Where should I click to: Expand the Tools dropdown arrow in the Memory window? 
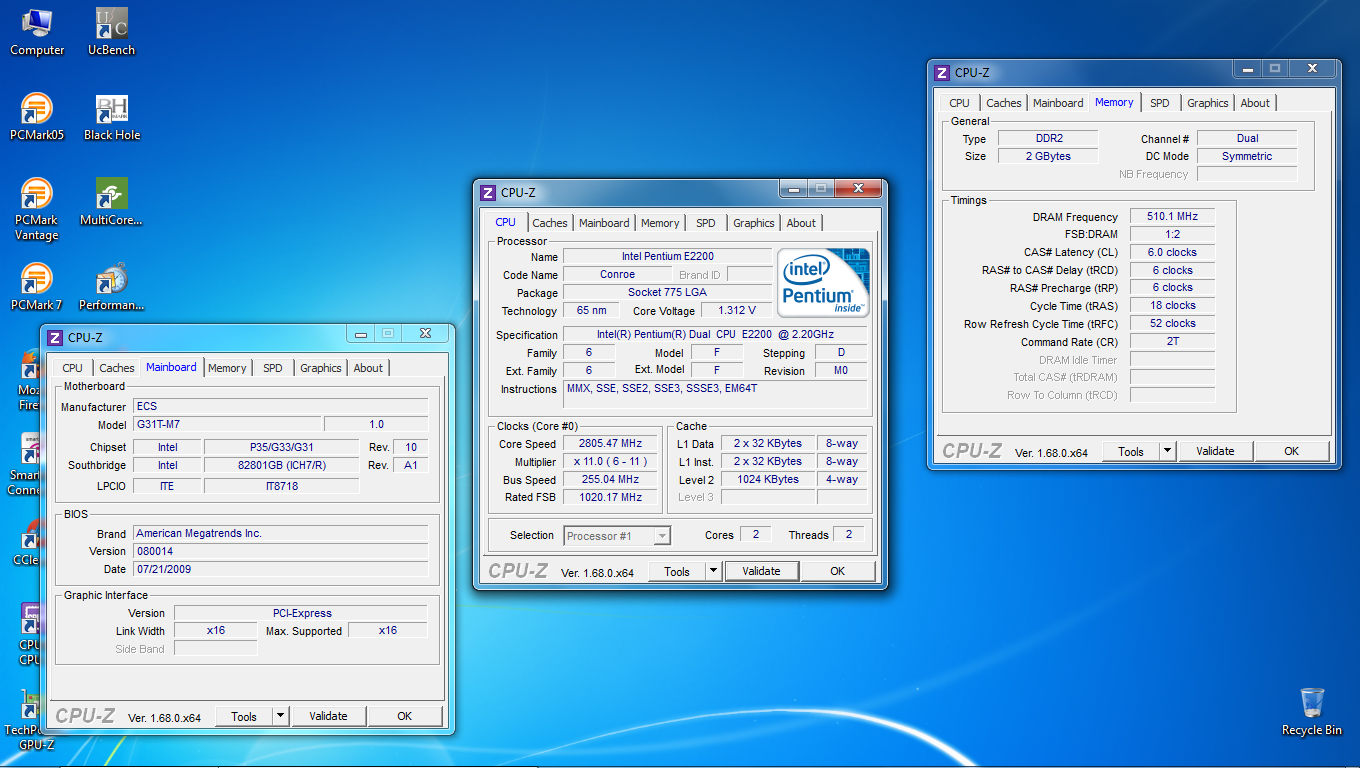tap(1167, 451)
